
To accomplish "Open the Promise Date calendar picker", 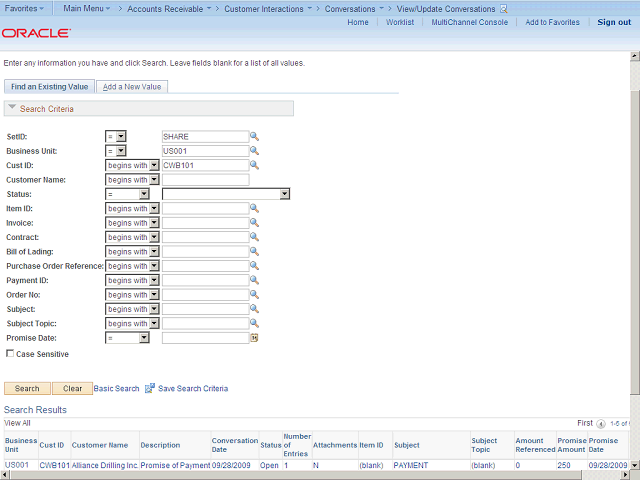I will (254, 338).
